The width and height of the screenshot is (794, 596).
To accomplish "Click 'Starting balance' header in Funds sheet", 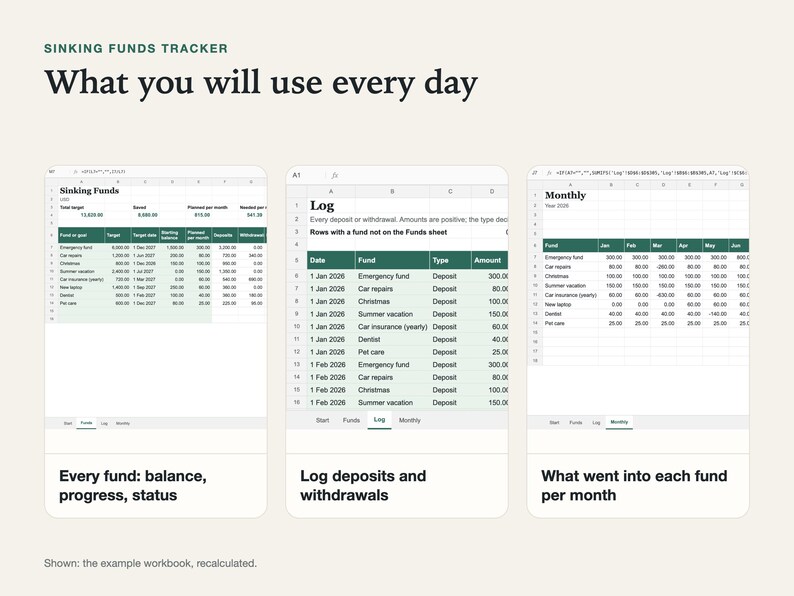I will tap(172, 235).
